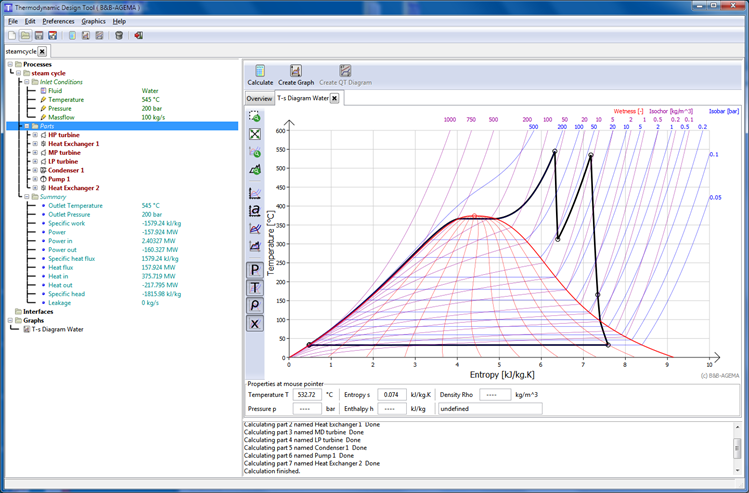Expand the Condenser 1 tree node
The height and width of the screenshot is (493, 749).
(x=34, y=170)
